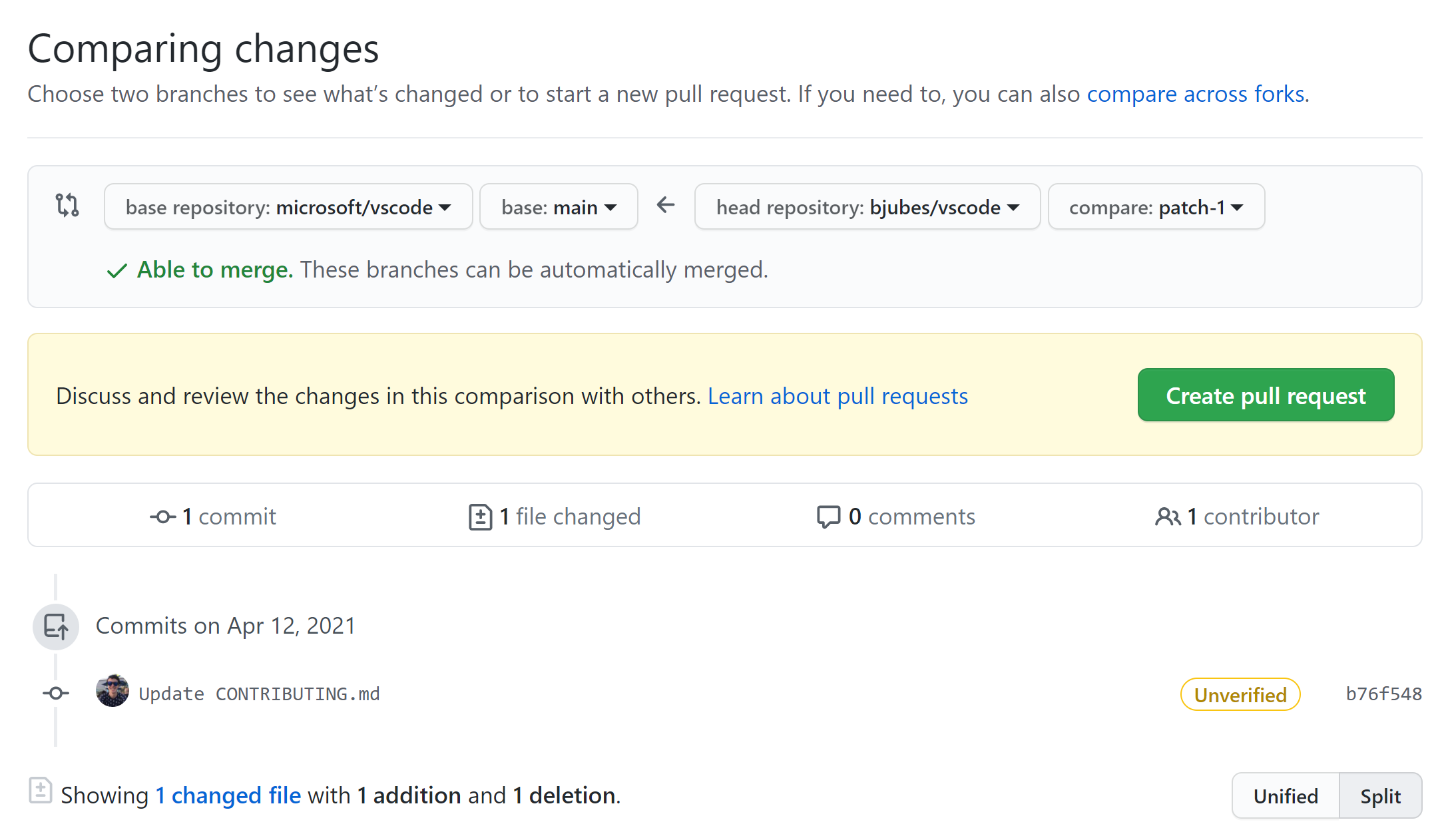
Task: Switch to the 1 file changed tab
Action: click(x=555, y=517)
